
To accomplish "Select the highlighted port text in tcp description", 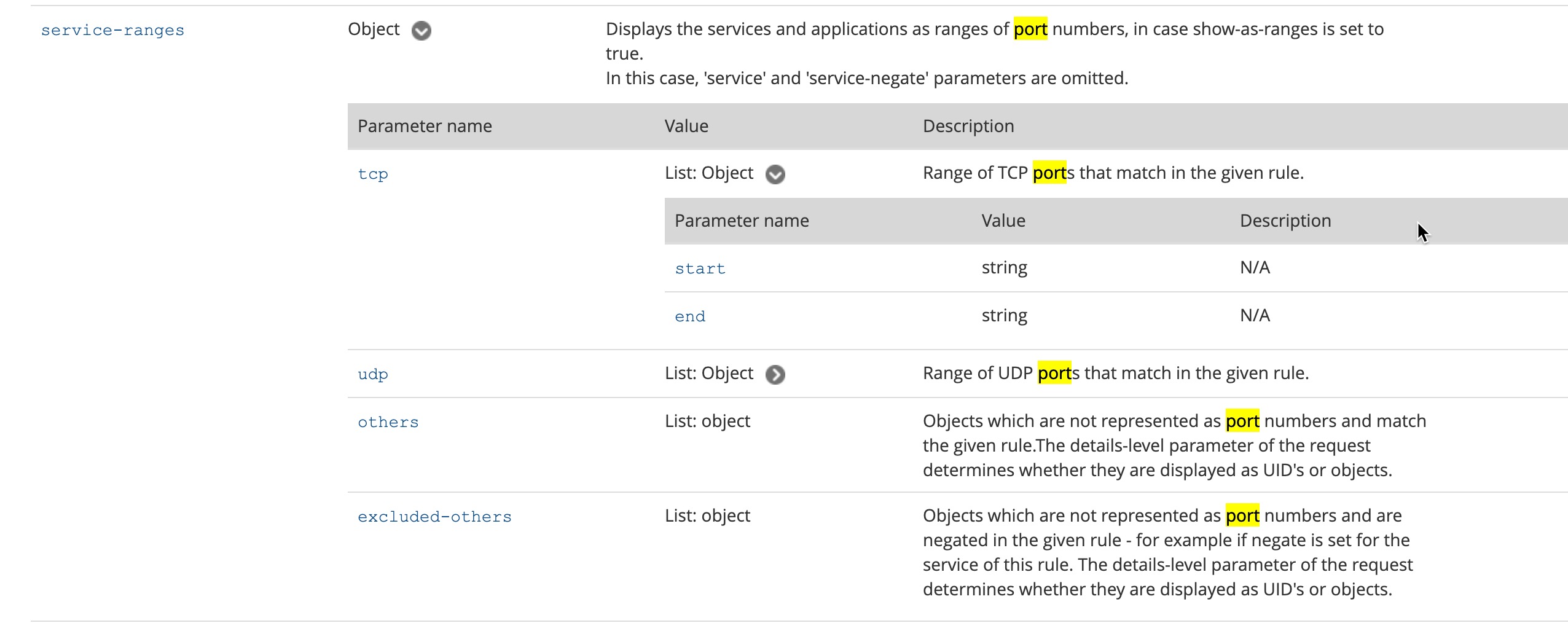I will pyautogui.click(x=1051, y=173).
